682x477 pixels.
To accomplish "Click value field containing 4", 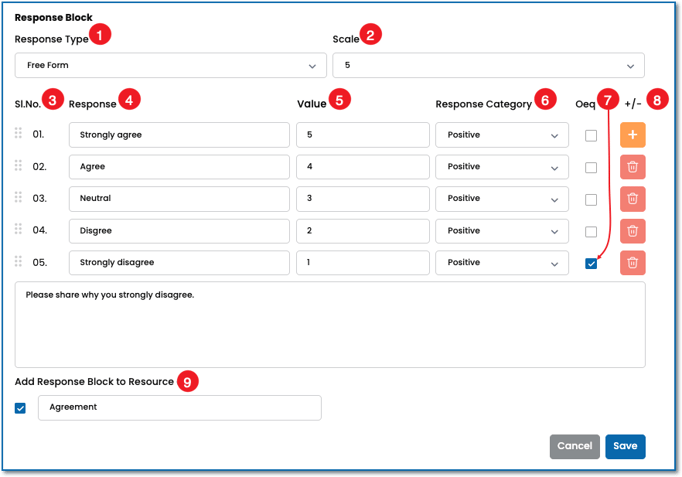I will pyautogui.click(x=363, y=167).
